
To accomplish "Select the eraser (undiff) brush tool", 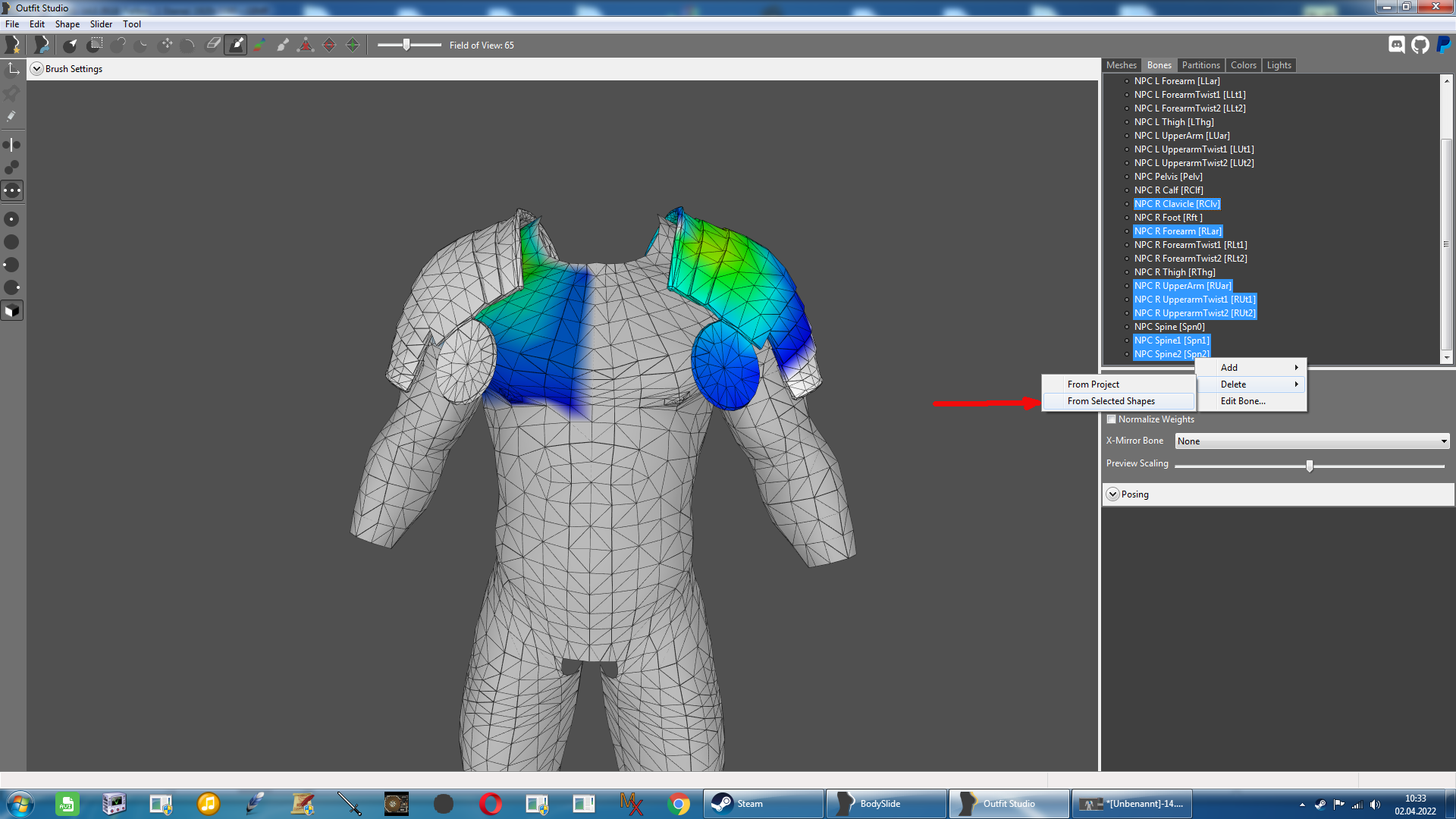I will click(213, 45).
